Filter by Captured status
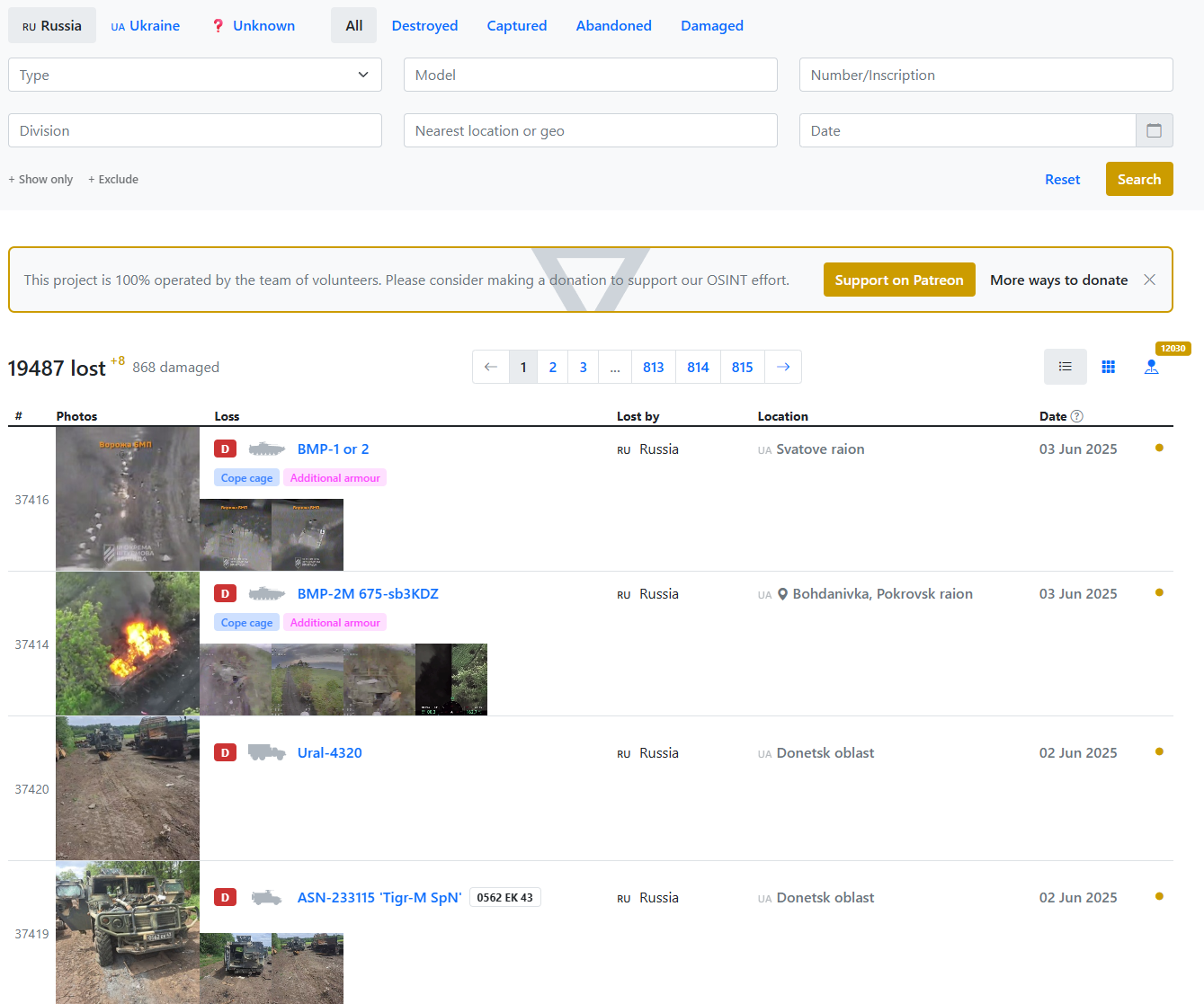The height and width of the screenshot is (1004, 1204). pos(517,25)
